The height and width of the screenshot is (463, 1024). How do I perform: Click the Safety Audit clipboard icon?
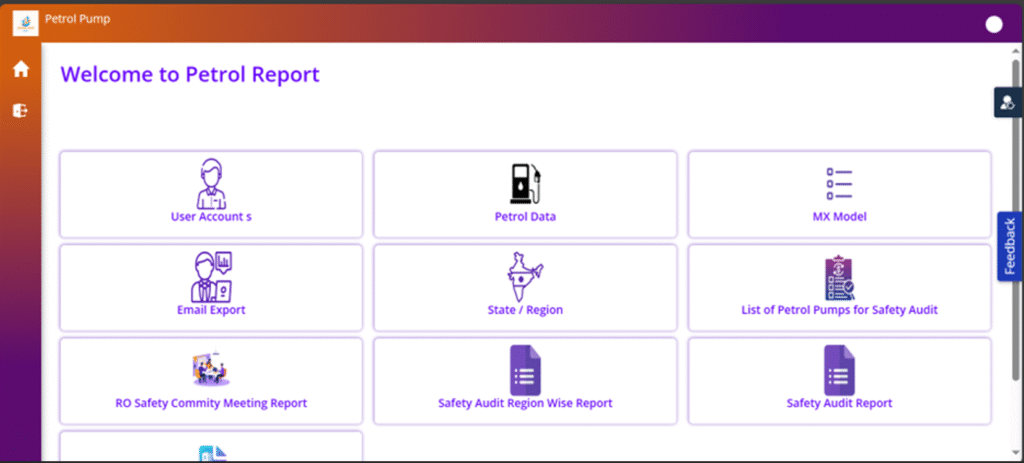click(839, 277)
